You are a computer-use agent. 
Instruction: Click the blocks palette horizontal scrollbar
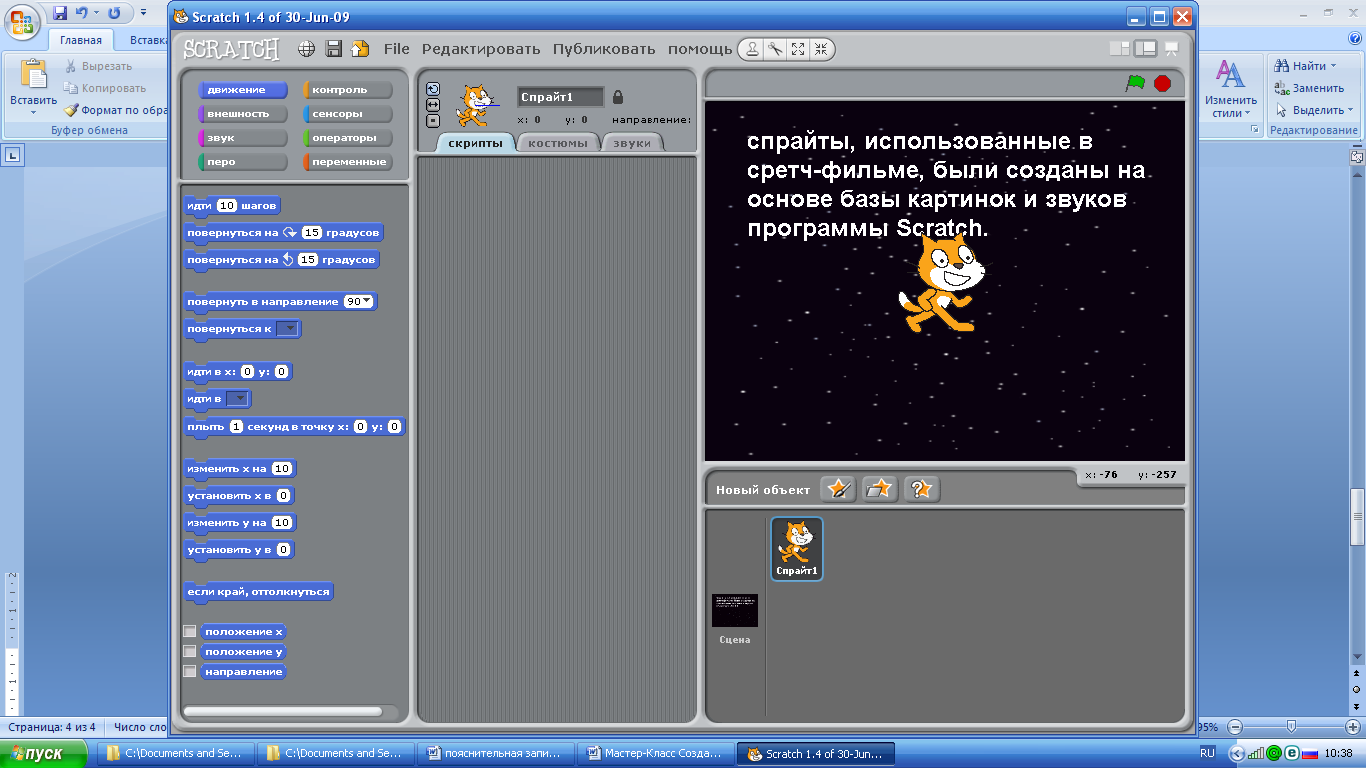[283, 712]
